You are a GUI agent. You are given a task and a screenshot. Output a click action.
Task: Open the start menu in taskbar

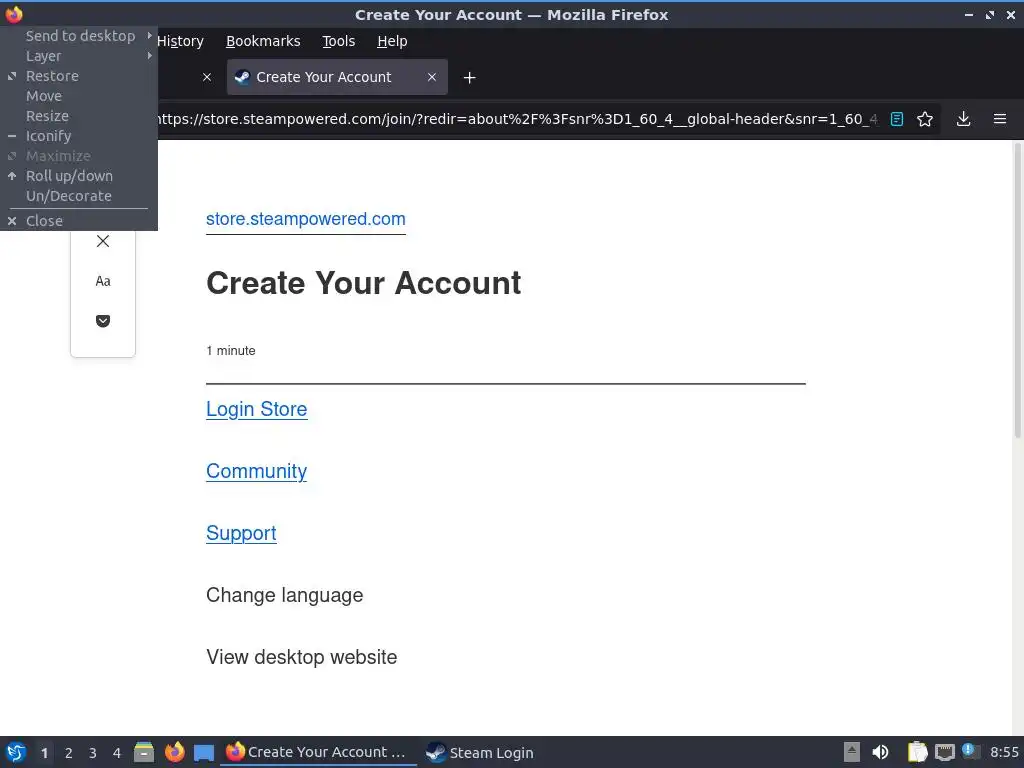pos(16,752)
